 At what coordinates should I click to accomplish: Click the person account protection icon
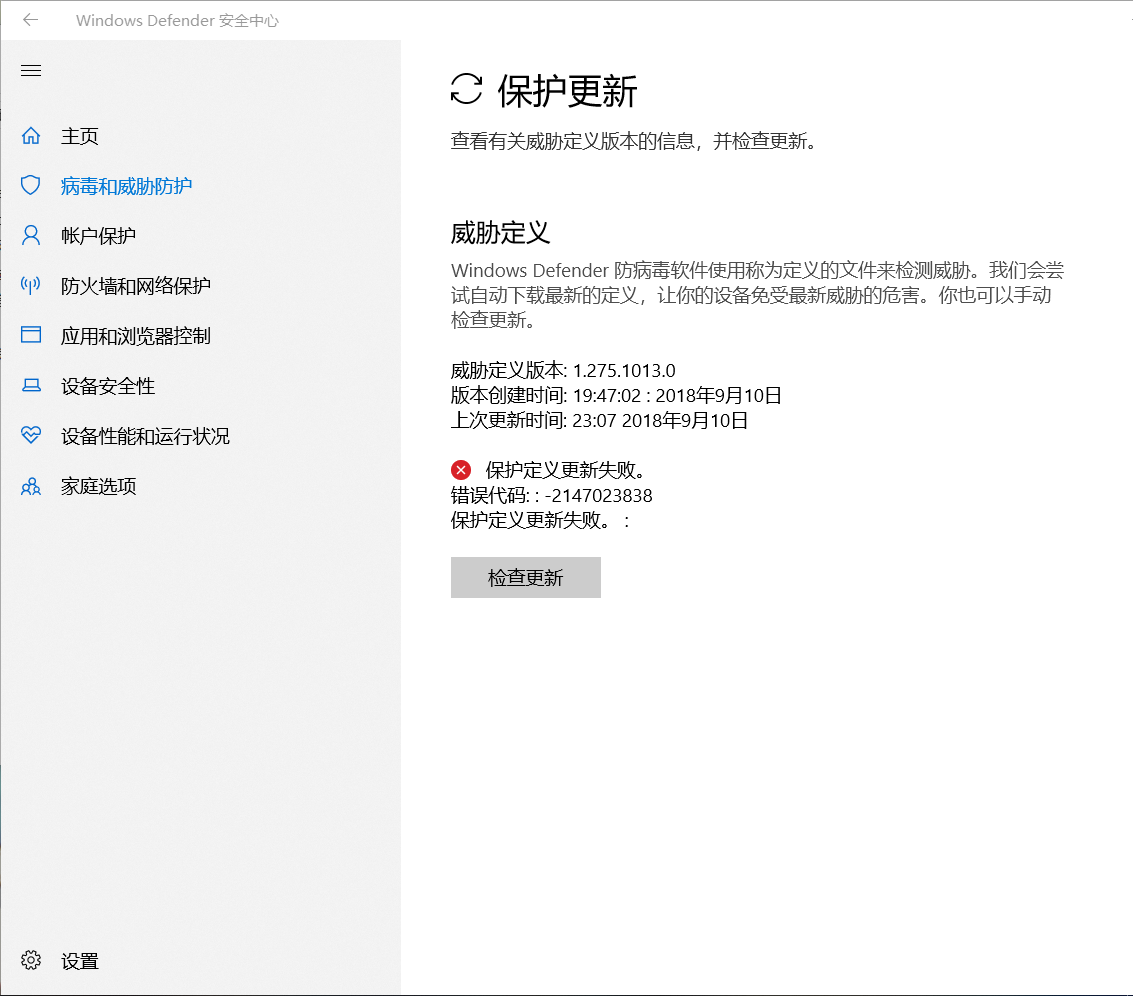click(31, 235)
